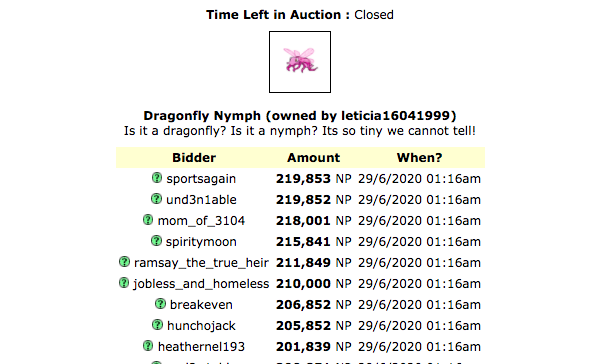The width and height of the screenshot is (602, 364).
Task: Click the green question icon beside ramsay_the_true_heir
Action: [x=124, y=262]
